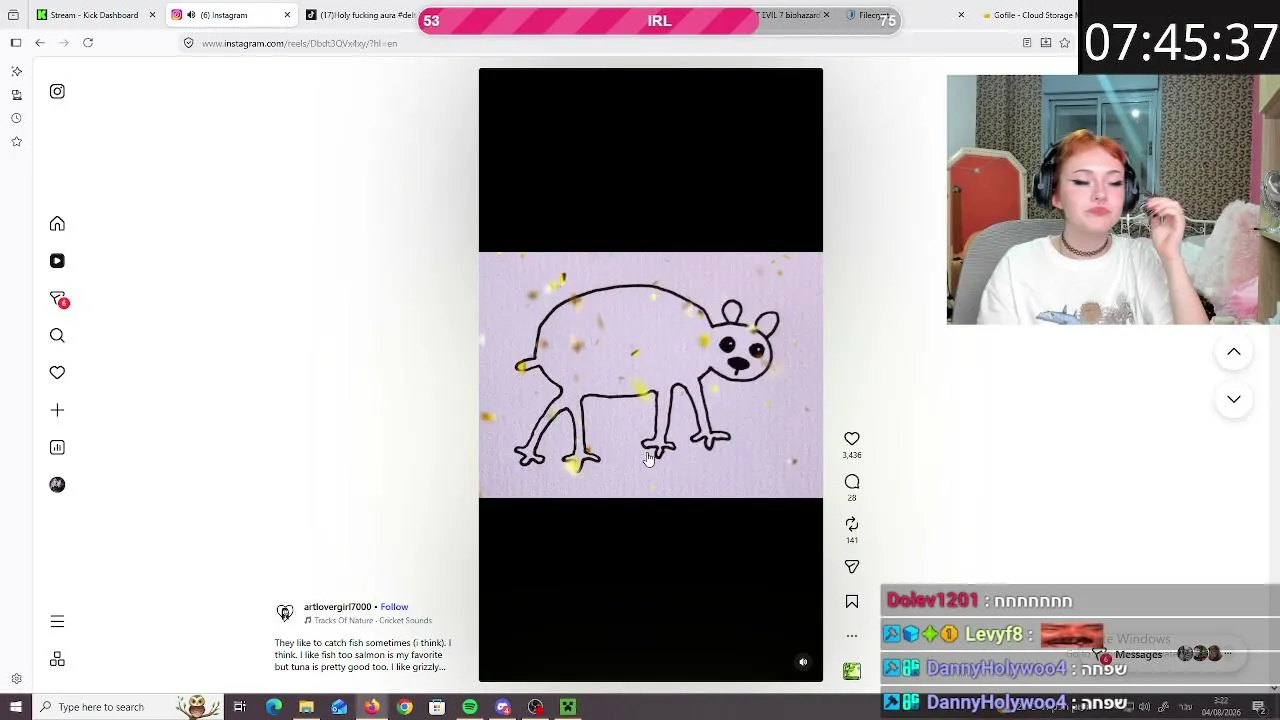This screenshot has width=1280, height=720.
Task: Open artlovergirl17000 profile picture
Action: 285,613
